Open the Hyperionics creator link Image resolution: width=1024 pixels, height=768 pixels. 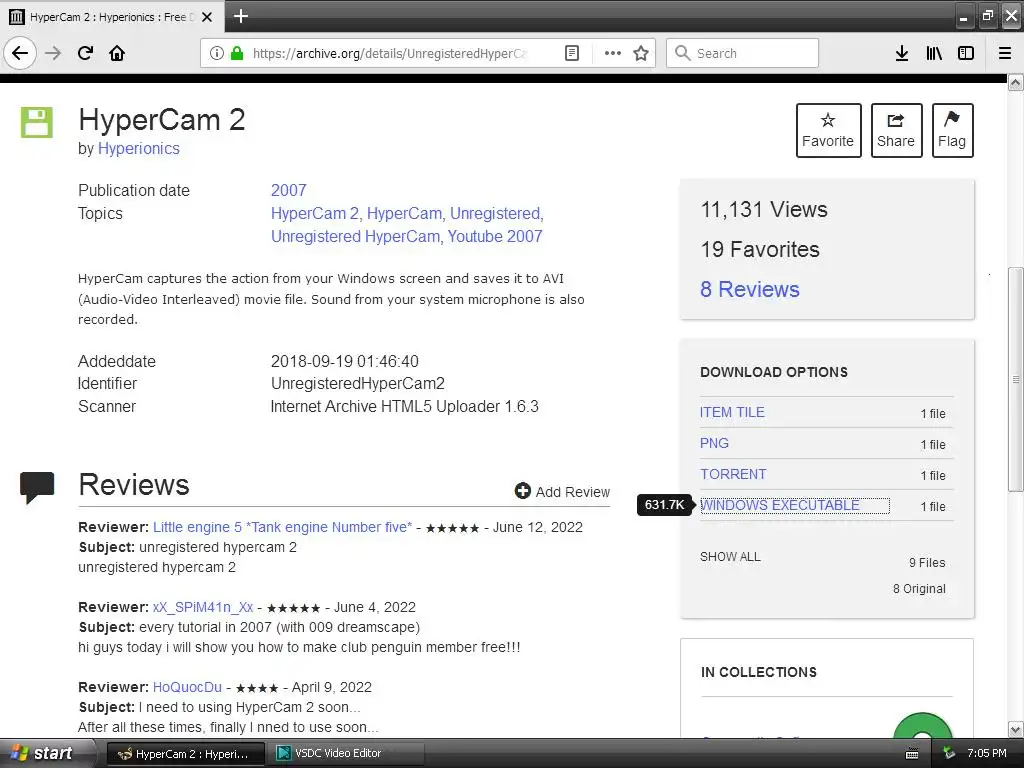pos(138,148)
